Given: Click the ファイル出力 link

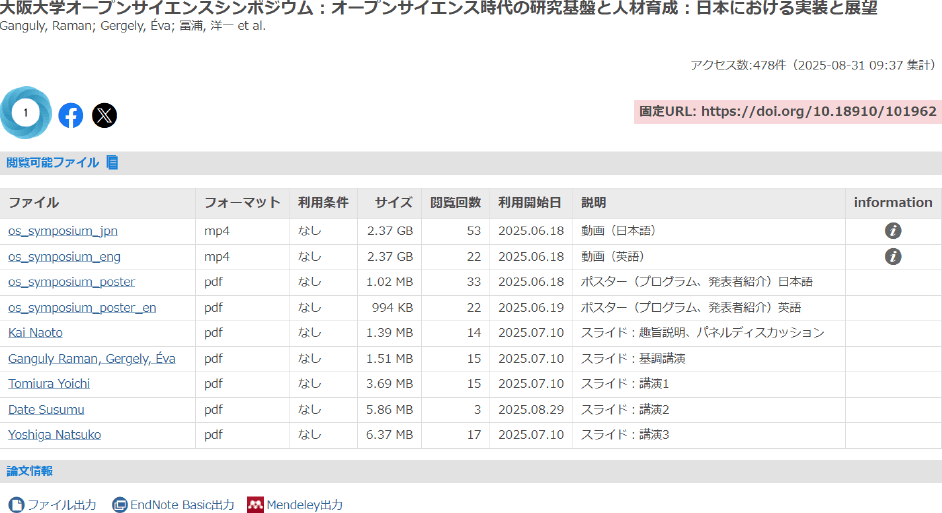Looking at the screenshot, I should click(x=62, y=505).
